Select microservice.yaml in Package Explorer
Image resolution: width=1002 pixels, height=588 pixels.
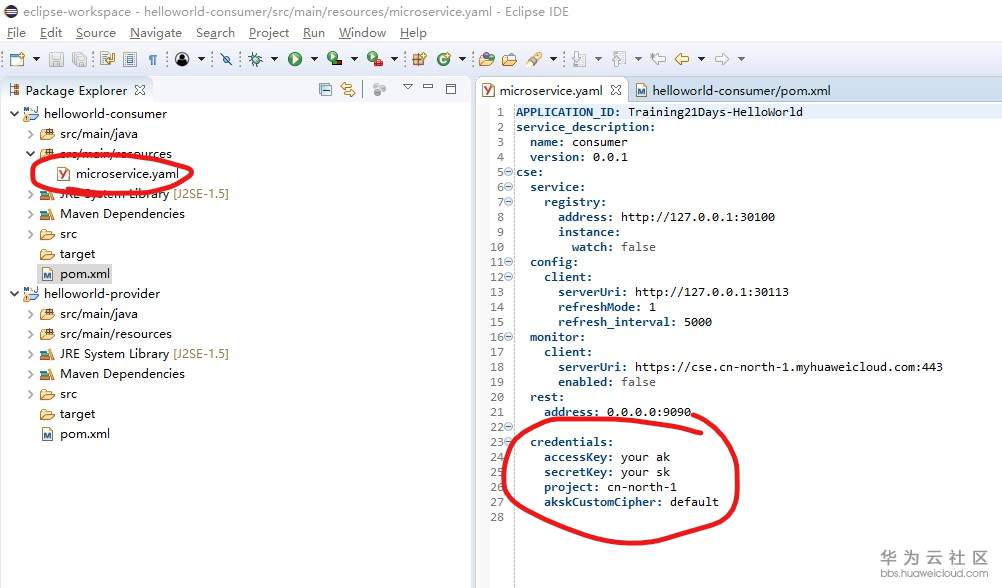pos(127,174)
